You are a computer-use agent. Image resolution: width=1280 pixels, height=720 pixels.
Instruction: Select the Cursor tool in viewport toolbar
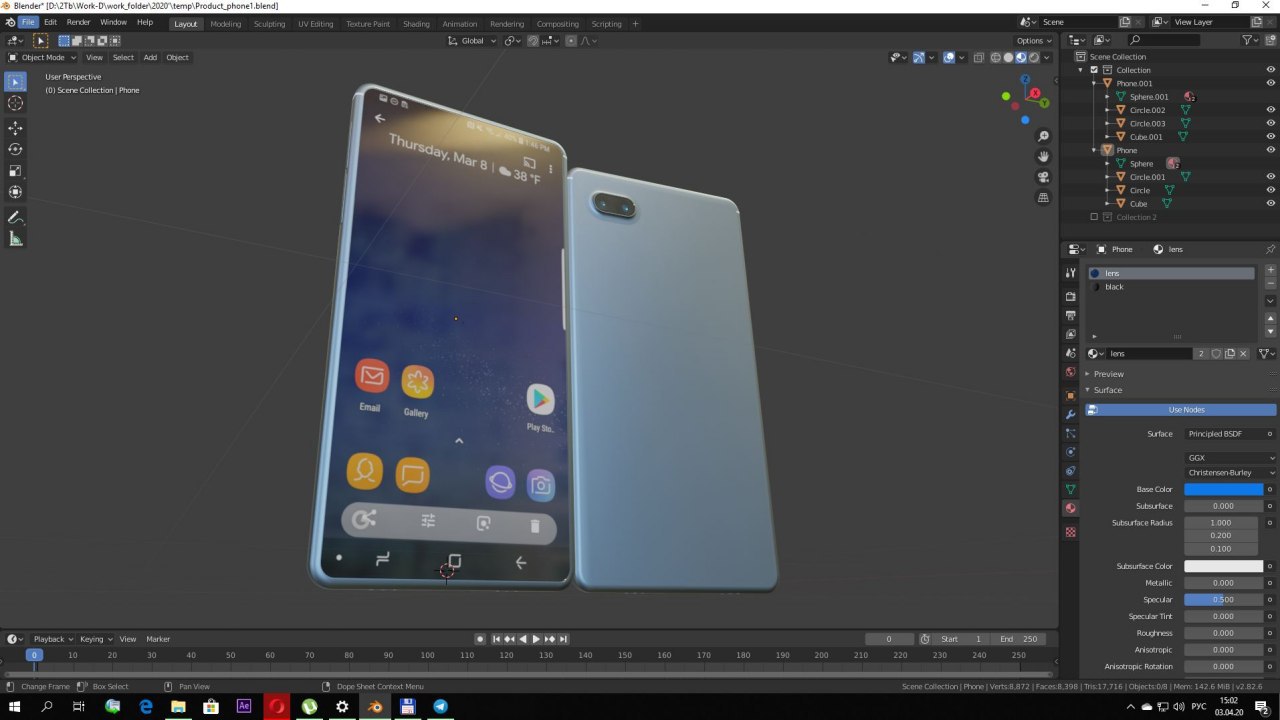pos(16,103)
